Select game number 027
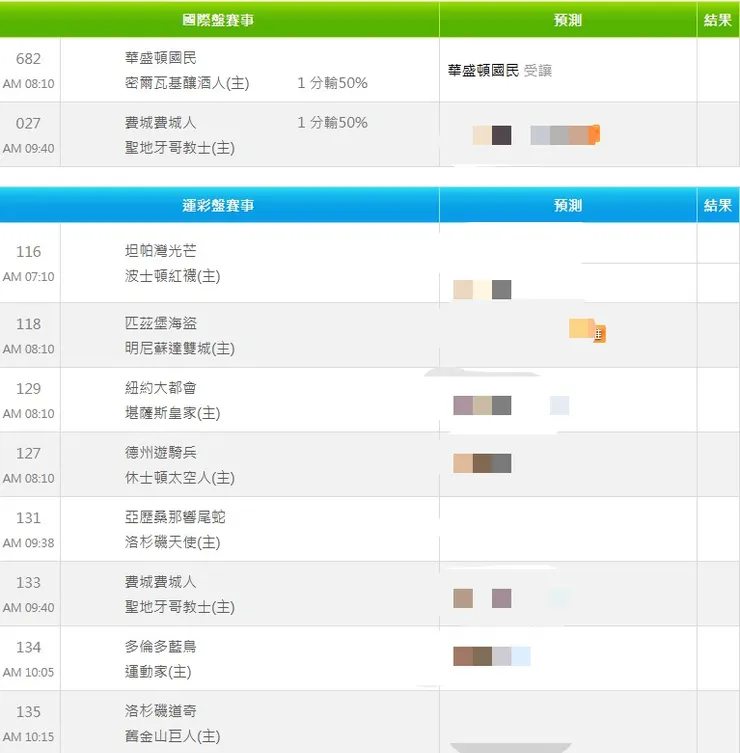This screenshot has width=740, height=753. (28, 123)
